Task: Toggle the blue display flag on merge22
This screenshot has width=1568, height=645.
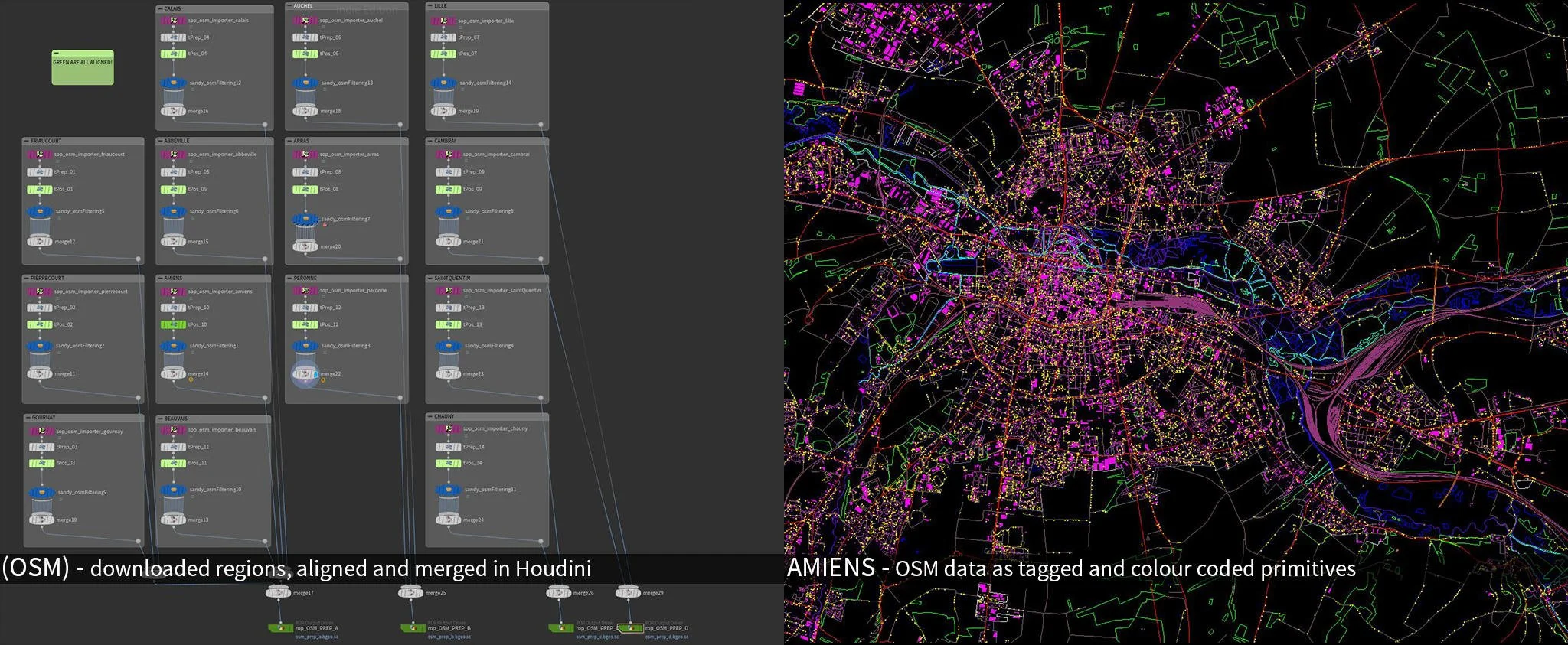Action: pyautogui.click(x=315, y=374)
